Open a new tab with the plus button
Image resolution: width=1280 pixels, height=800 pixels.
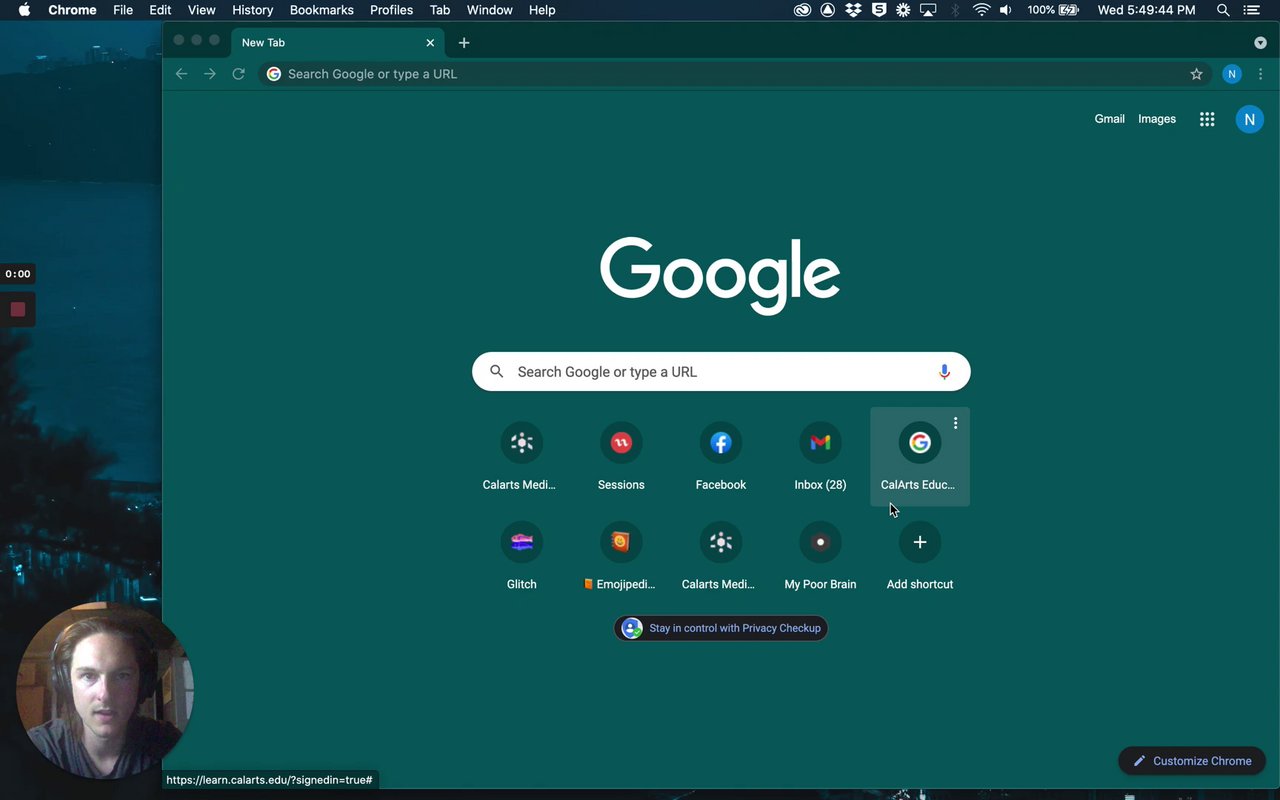tap(464, 43)
